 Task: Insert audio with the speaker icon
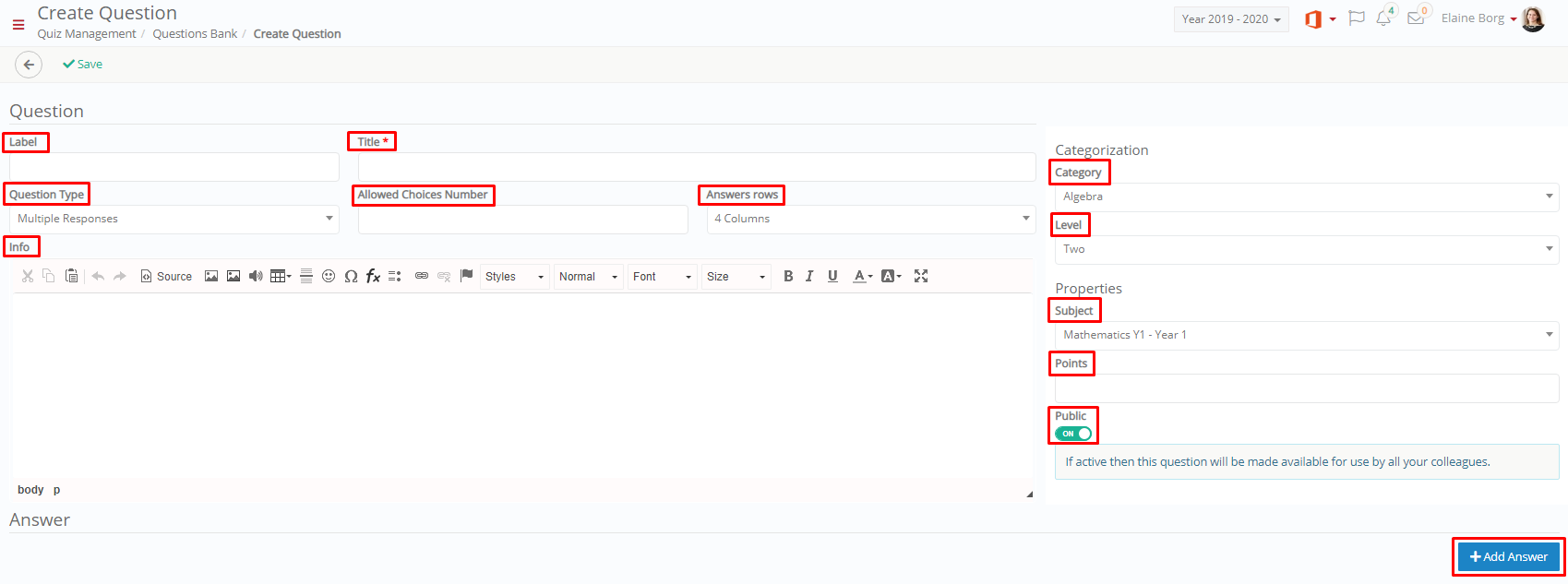(x=256, y=276)
